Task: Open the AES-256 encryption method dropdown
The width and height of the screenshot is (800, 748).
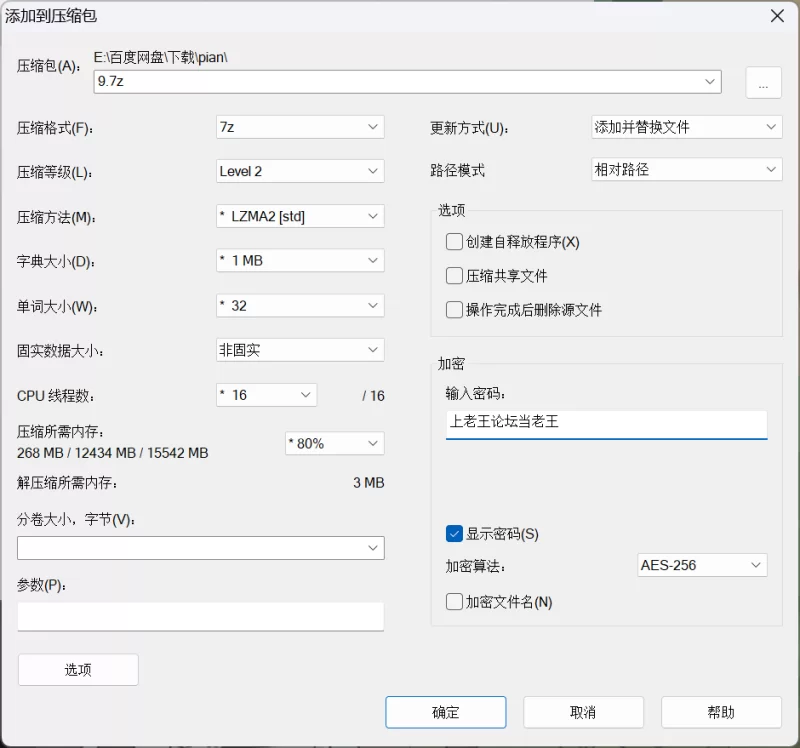Action: [702, 565]
